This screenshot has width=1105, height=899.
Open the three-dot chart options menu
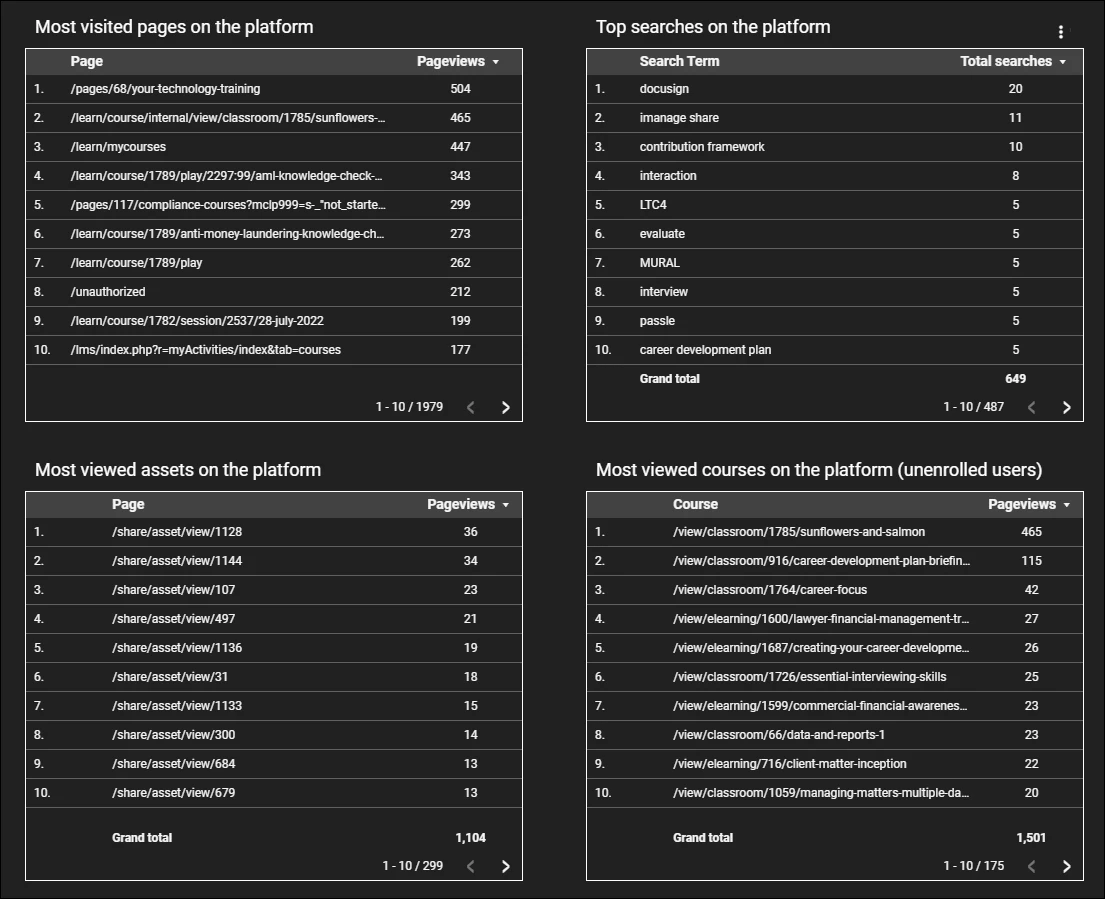[1060, 32]
